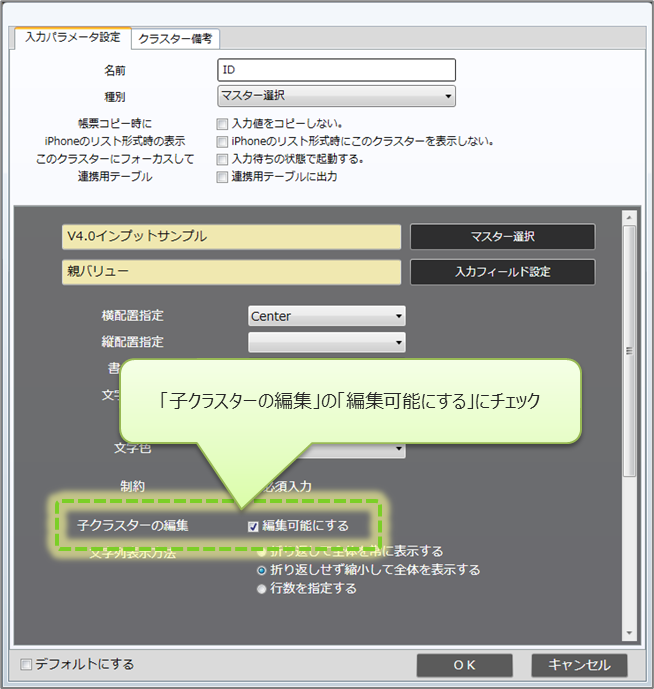Confirm with the OK button
Screen dimensions: 654x689
(464, 665)
